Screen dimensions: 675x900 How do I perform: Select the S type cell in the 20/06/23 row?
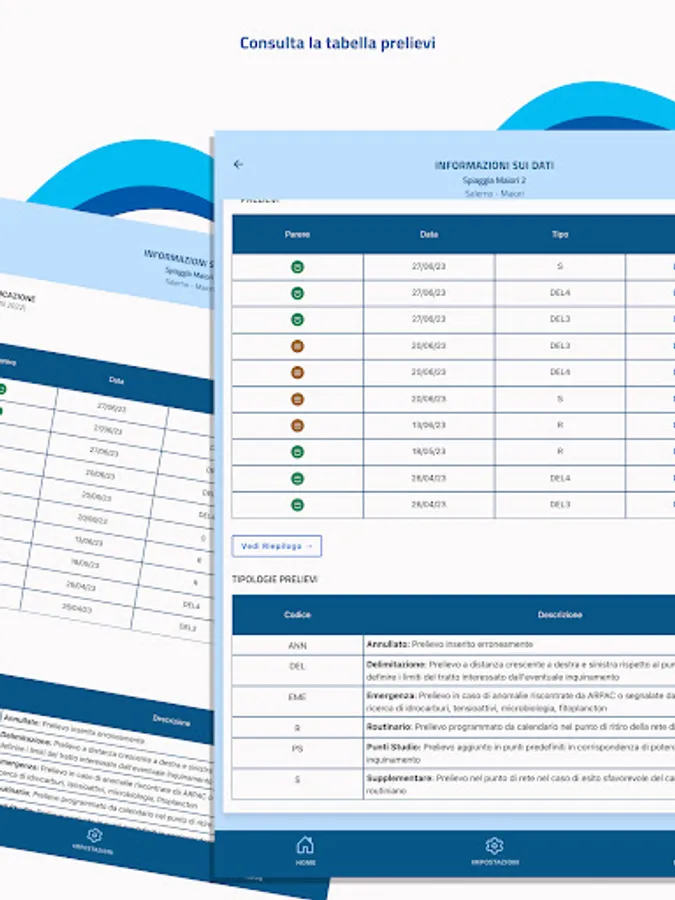[x=560, y=398]
